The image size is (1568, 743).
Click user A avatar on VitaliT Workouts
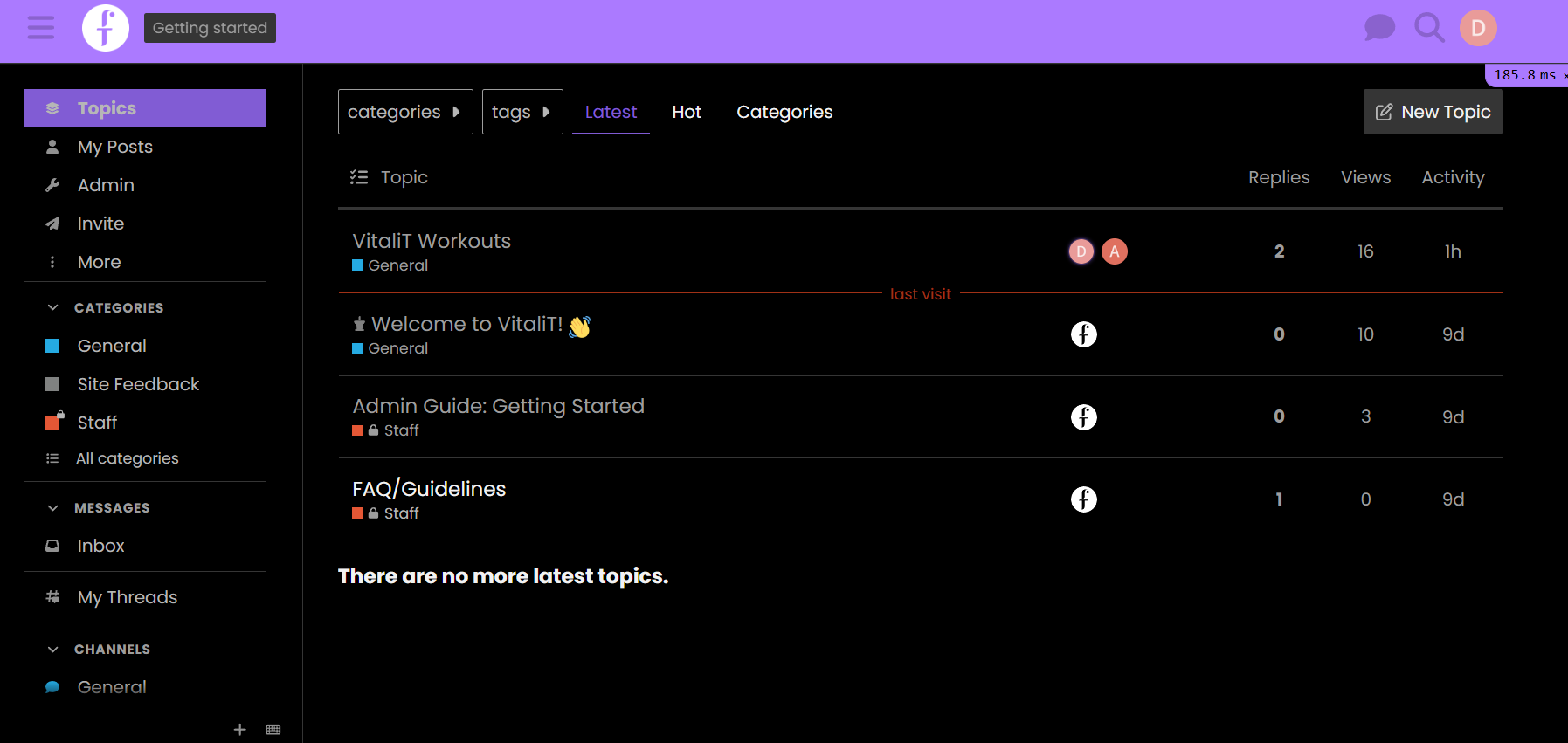[1114, 251]
